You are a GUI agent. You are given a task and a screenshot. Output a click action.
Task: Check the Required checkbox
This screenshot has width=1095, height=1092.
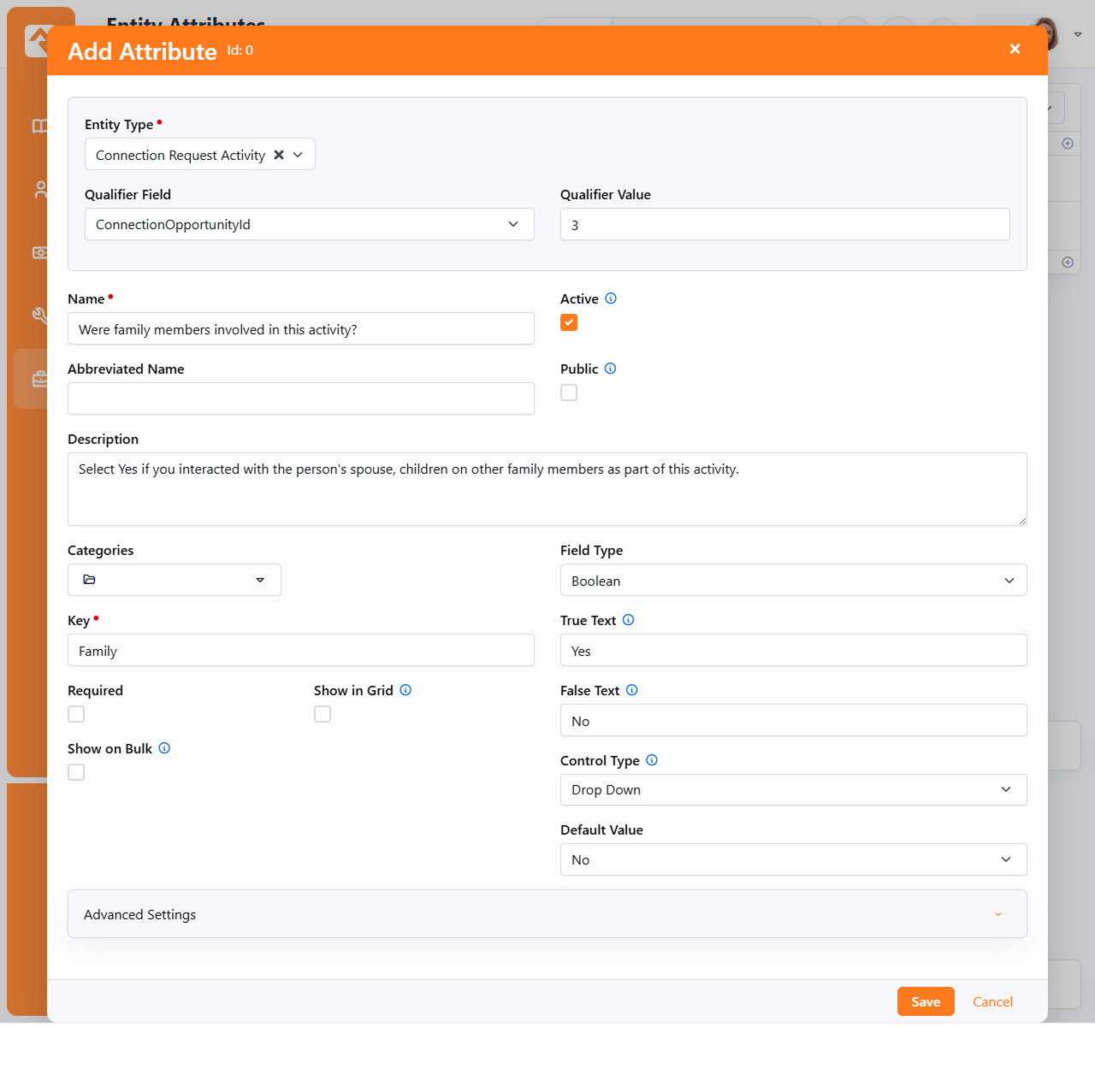click(x=76, y=714)
